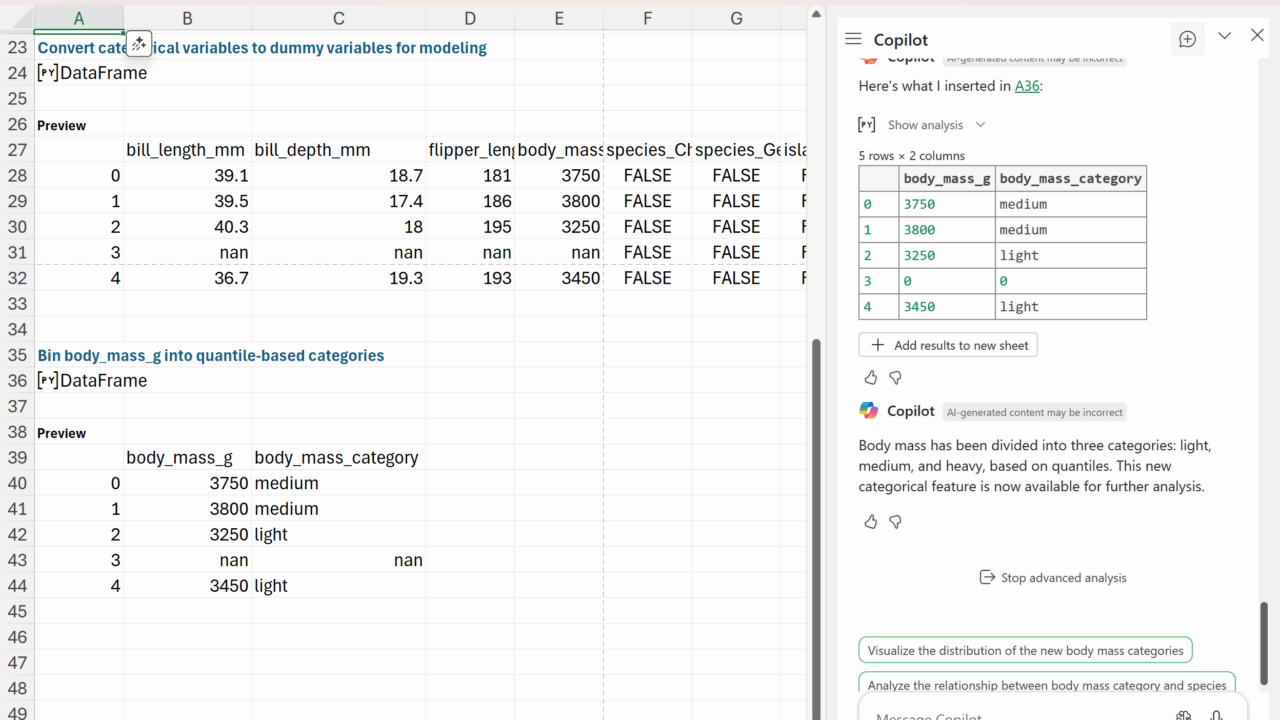Click thumbs up under the results table

coord(871,378)
